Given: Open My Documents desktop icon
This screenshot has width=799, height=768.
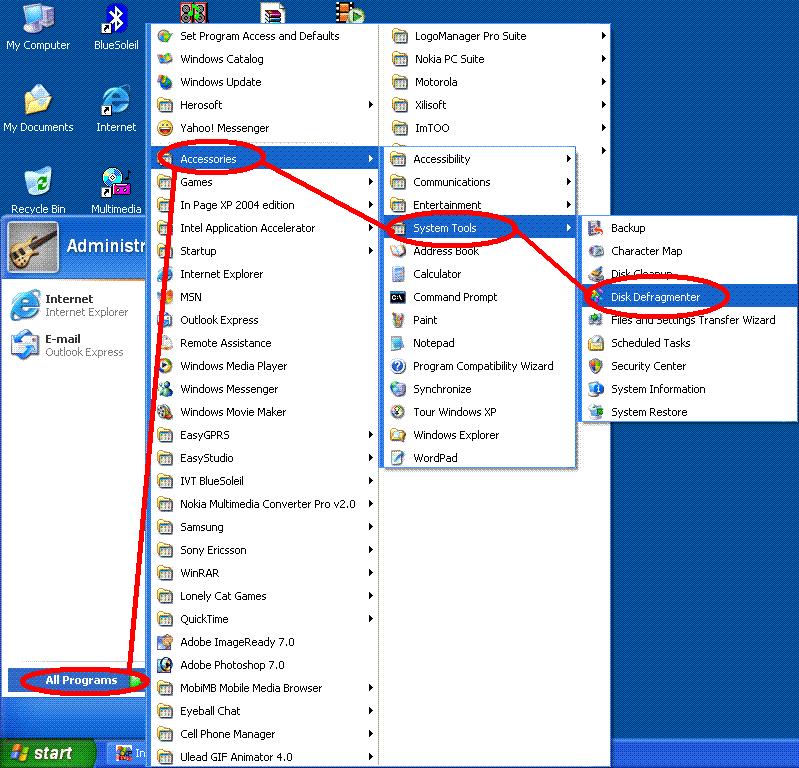Looking at the screenshot, I should pos(38,108).
